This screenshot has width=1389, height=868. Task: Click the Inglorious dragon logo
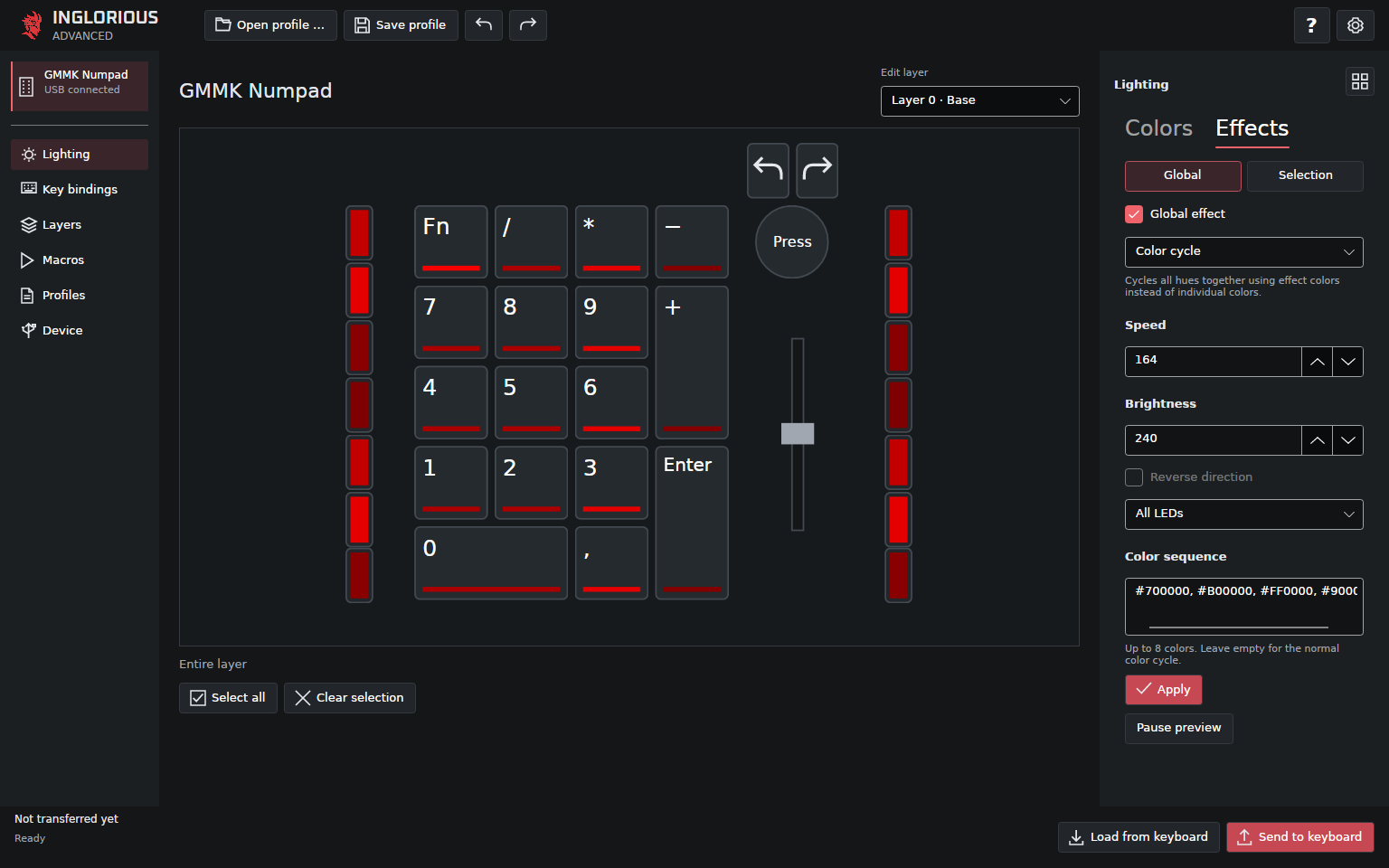[x=33, y=25]
